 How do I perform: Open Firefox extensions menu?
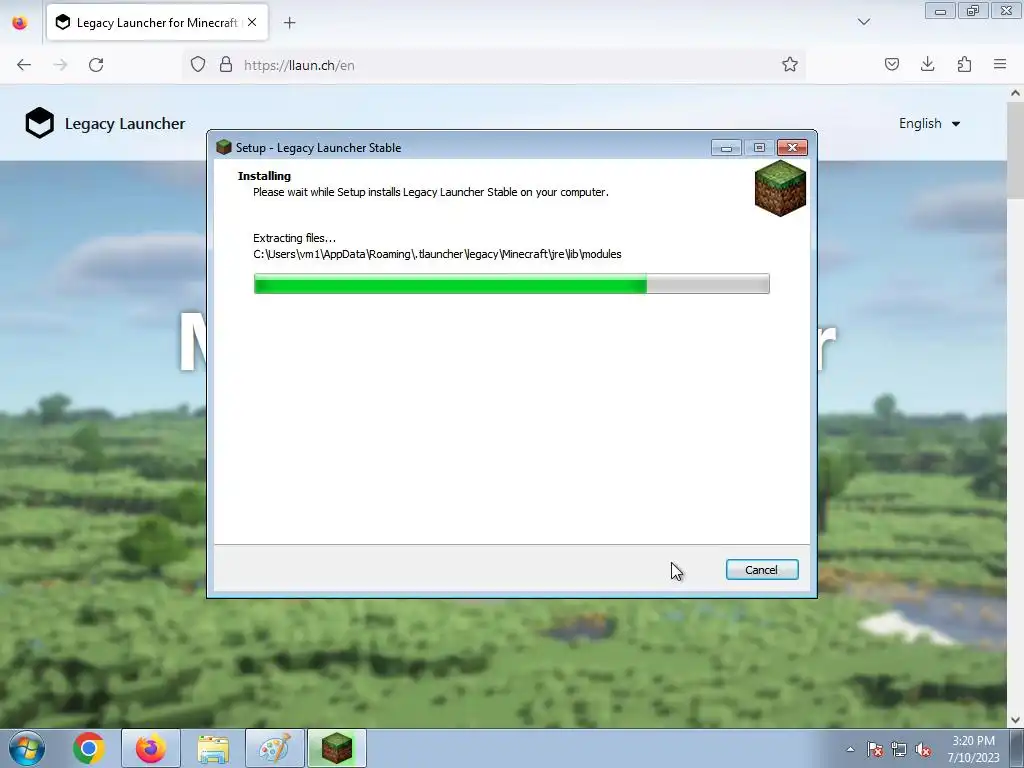click(x=964, y=65)
